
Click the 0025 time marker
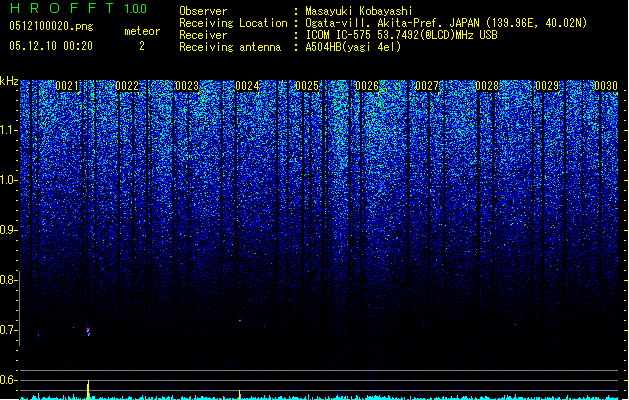coord(307,86)
